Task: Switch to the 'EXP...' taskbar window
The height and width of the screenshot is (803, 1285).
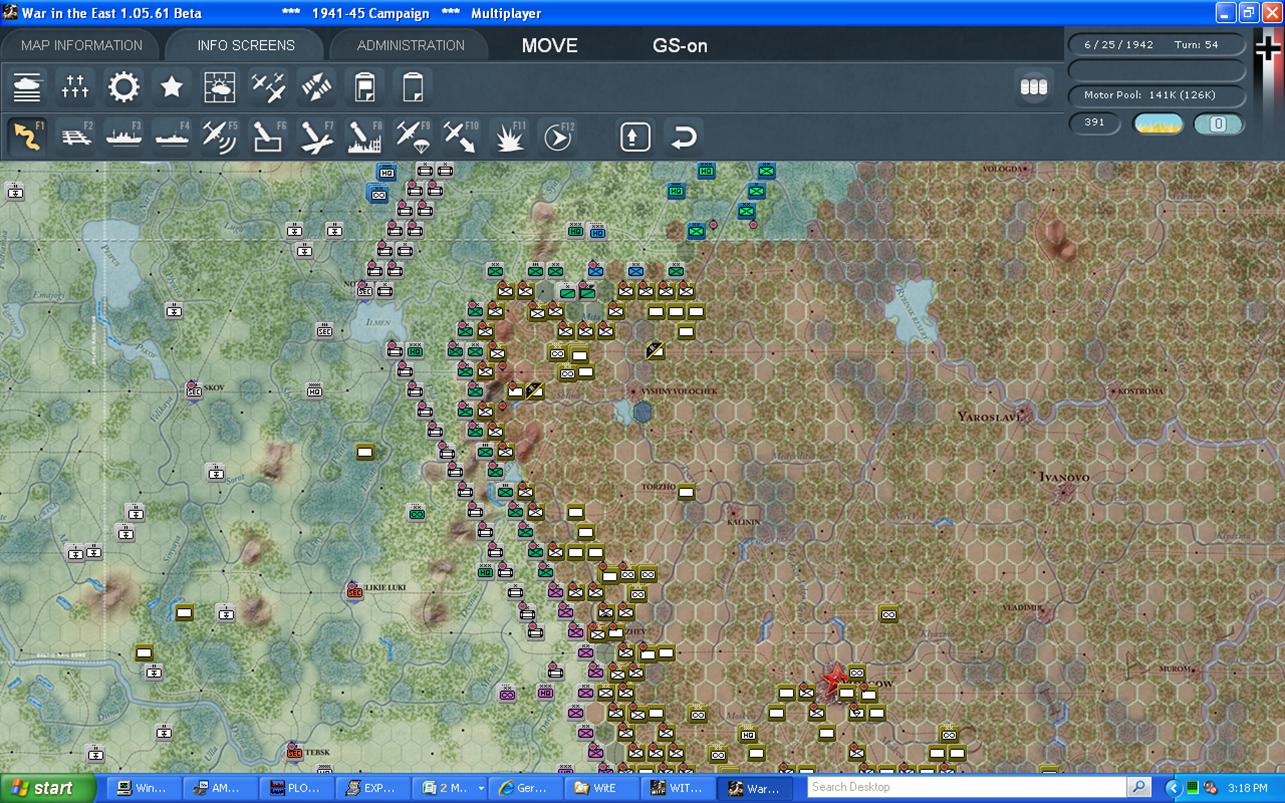Action: (x=372, y=788)
